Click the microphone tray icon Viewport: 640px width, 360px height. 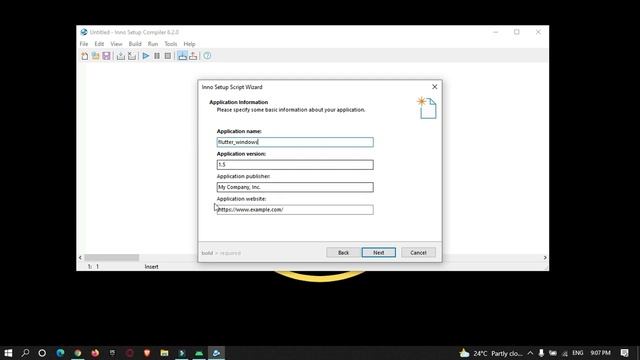pos(541,353)
